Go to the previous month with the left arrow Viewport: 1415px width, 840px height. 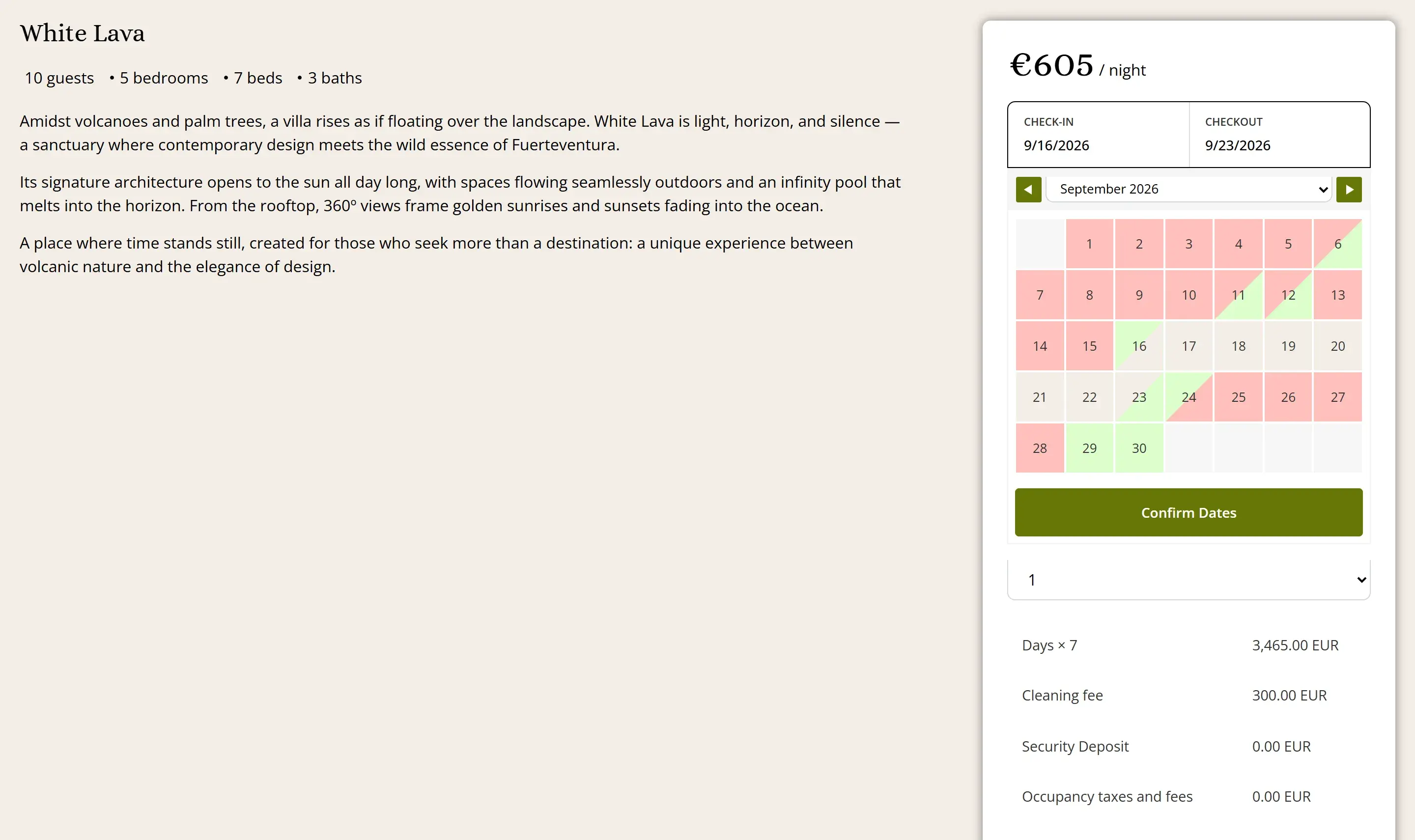click(1028, 190)
